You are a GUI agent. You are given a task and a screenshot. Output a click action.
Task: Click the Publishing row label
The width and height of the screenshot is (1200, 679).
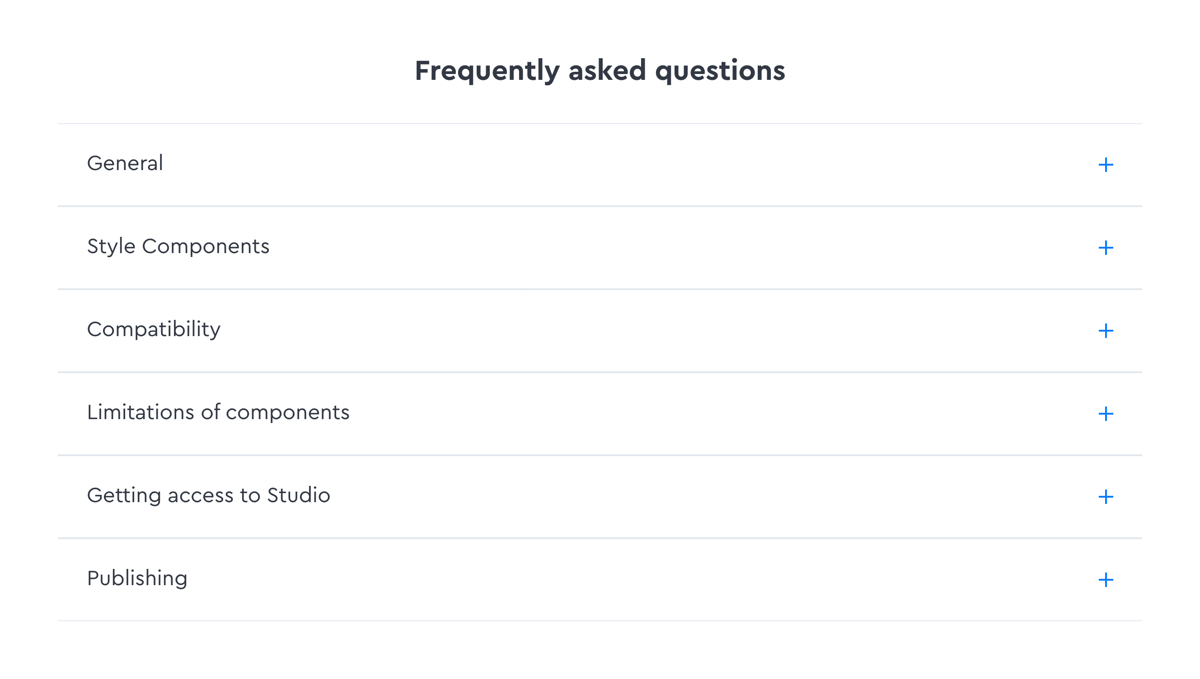137,578
